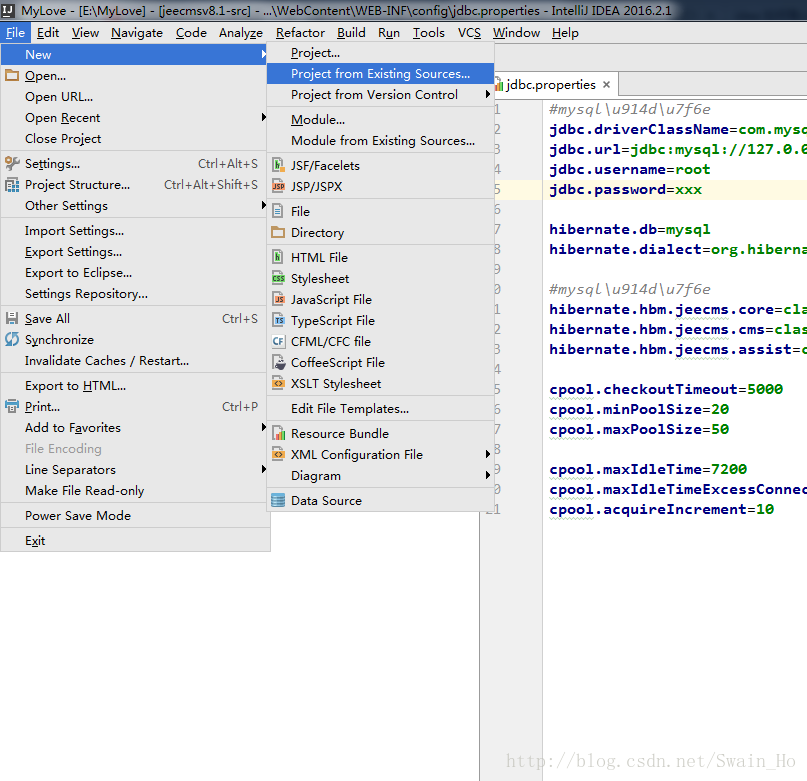Choose Settings Repository...
The height and width of the screenshot is (781, 807).
click(134, 293)
